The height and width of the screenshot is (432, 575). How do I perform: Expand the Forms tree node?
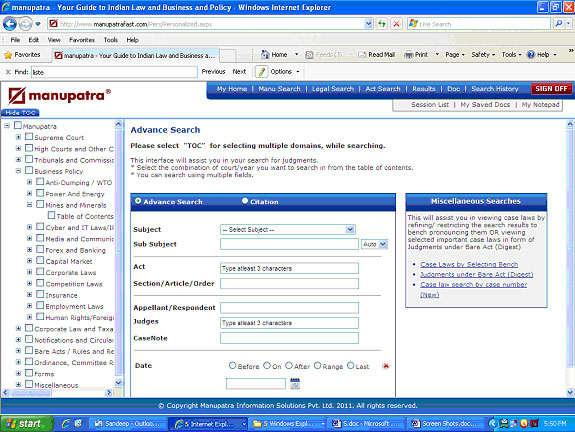18,373
